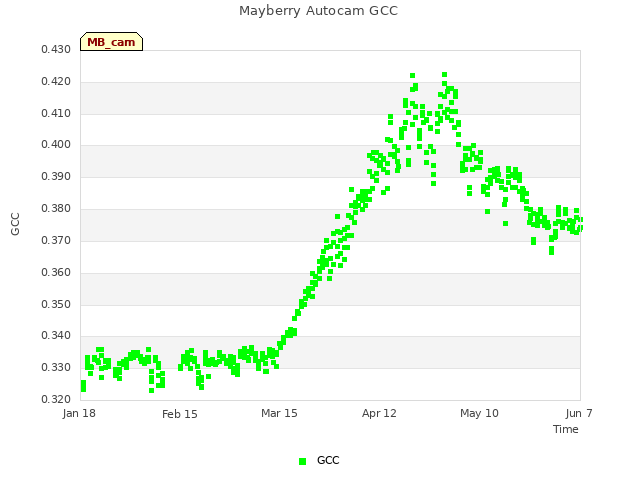The image size is (640, 480).
Task: Click the 0.390 y-axis value
Action: click(x=56, y=176)
